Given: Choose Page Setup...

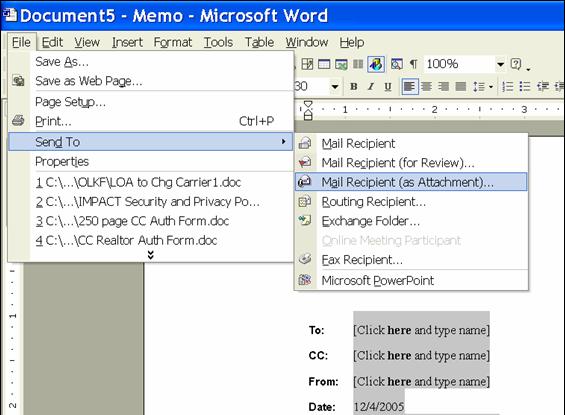Looking at the screenshot, I should tap(151, 102).
